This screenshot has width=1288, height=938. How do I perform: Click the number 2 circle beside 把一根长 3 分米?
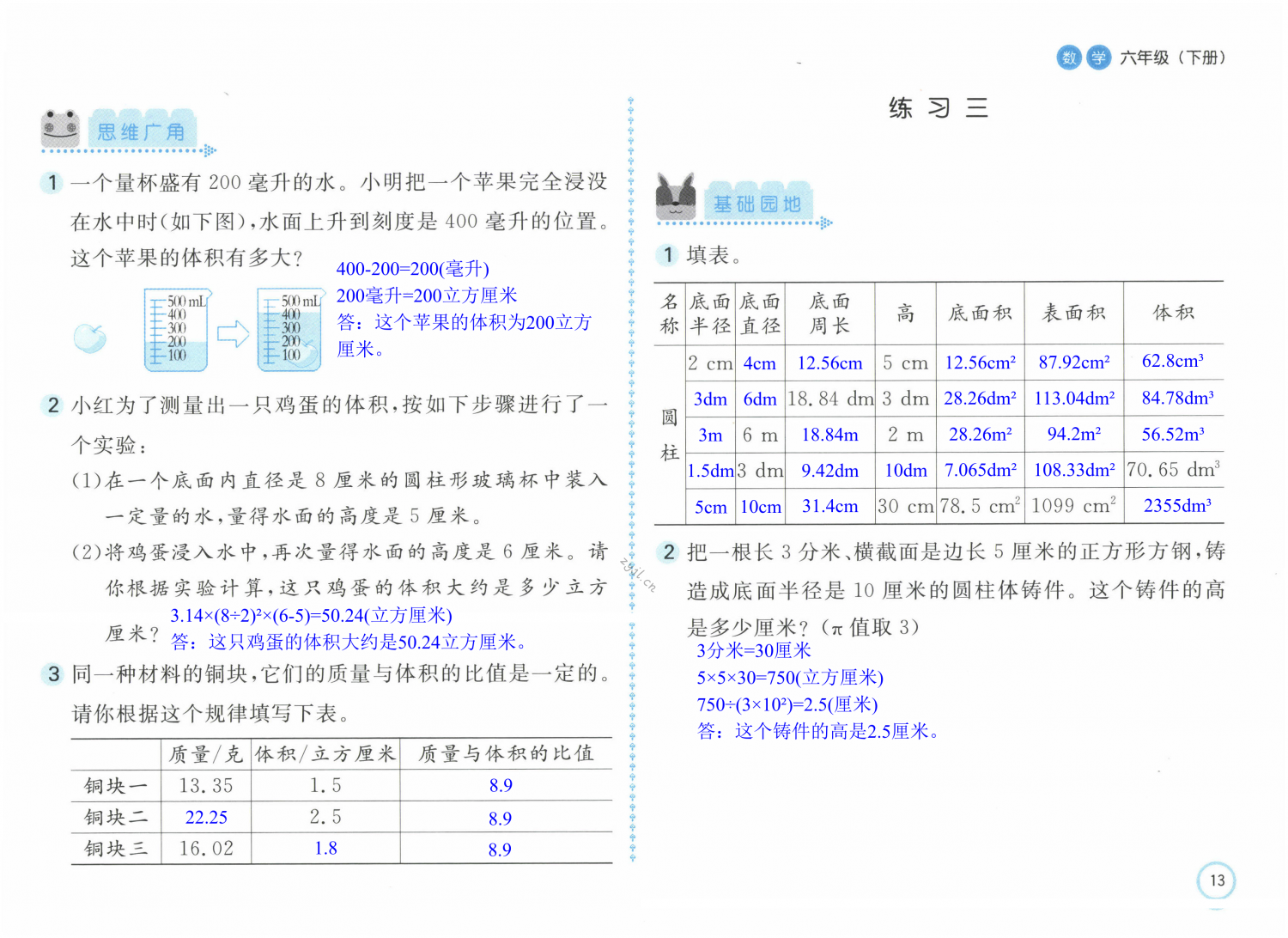tap(669, 552)
